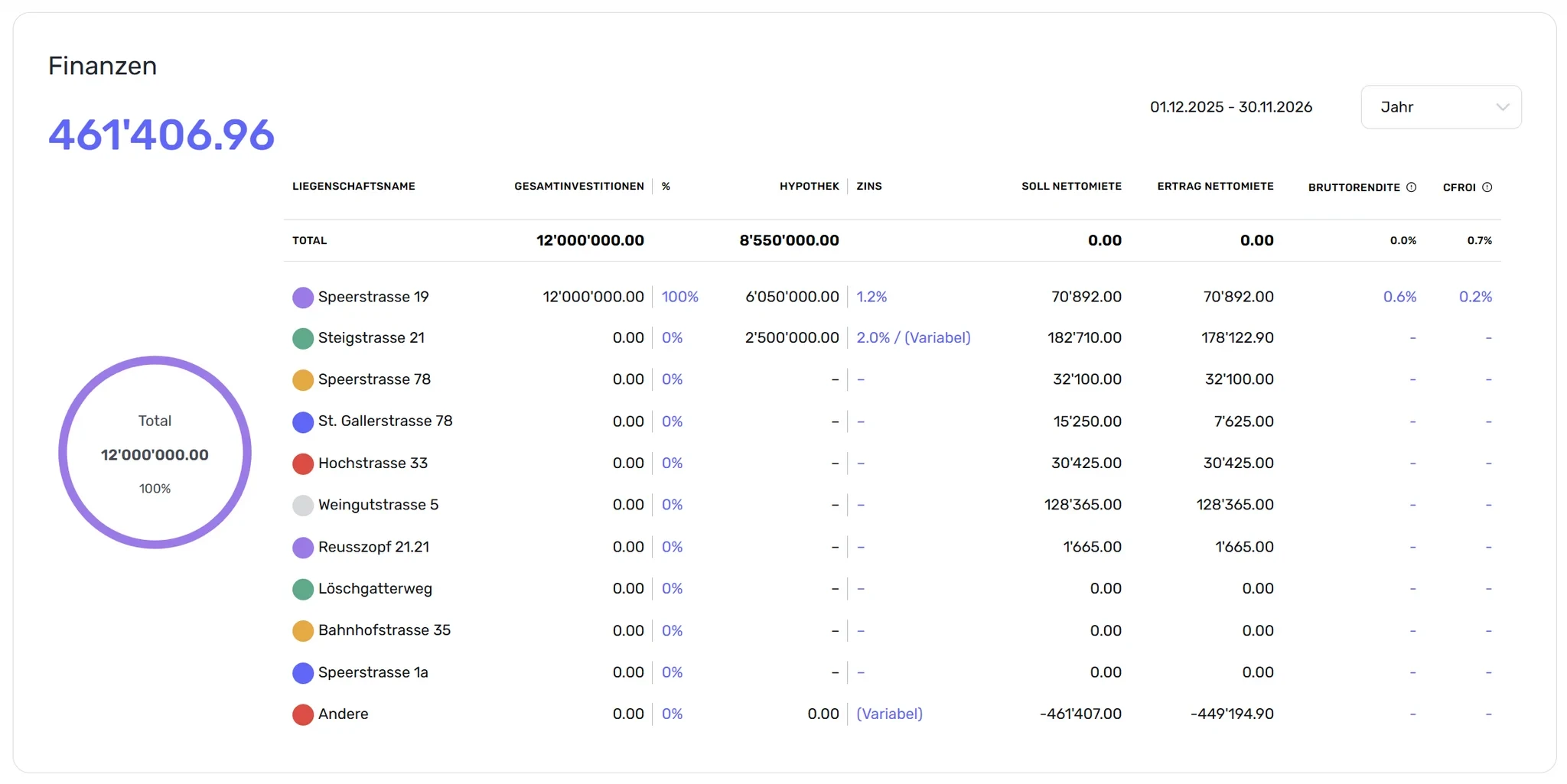This screenshot has height=784, width=1567.
Task: Click the purple dot beside Reusszopf 21.21
Action: tap(303, 548)
